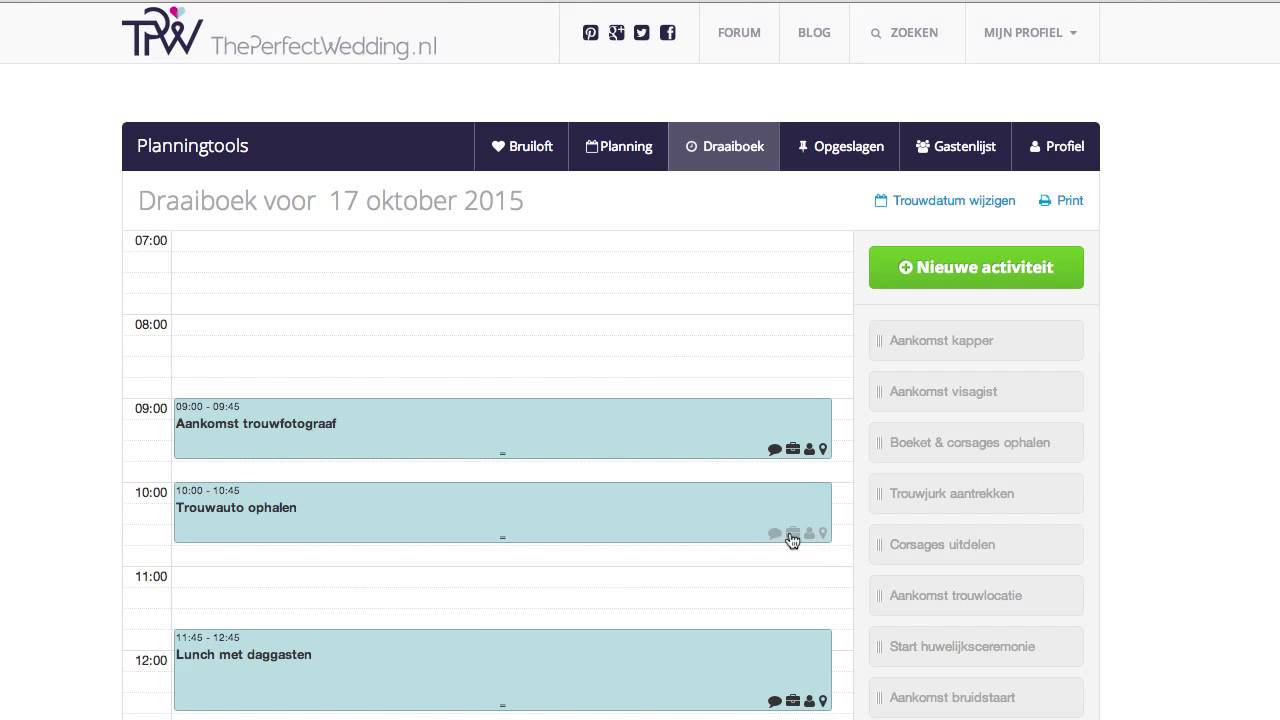Open person icon on Trouwauto ophalen
This screenshot has width=1280, height=720.
click(x=809, y=533)
